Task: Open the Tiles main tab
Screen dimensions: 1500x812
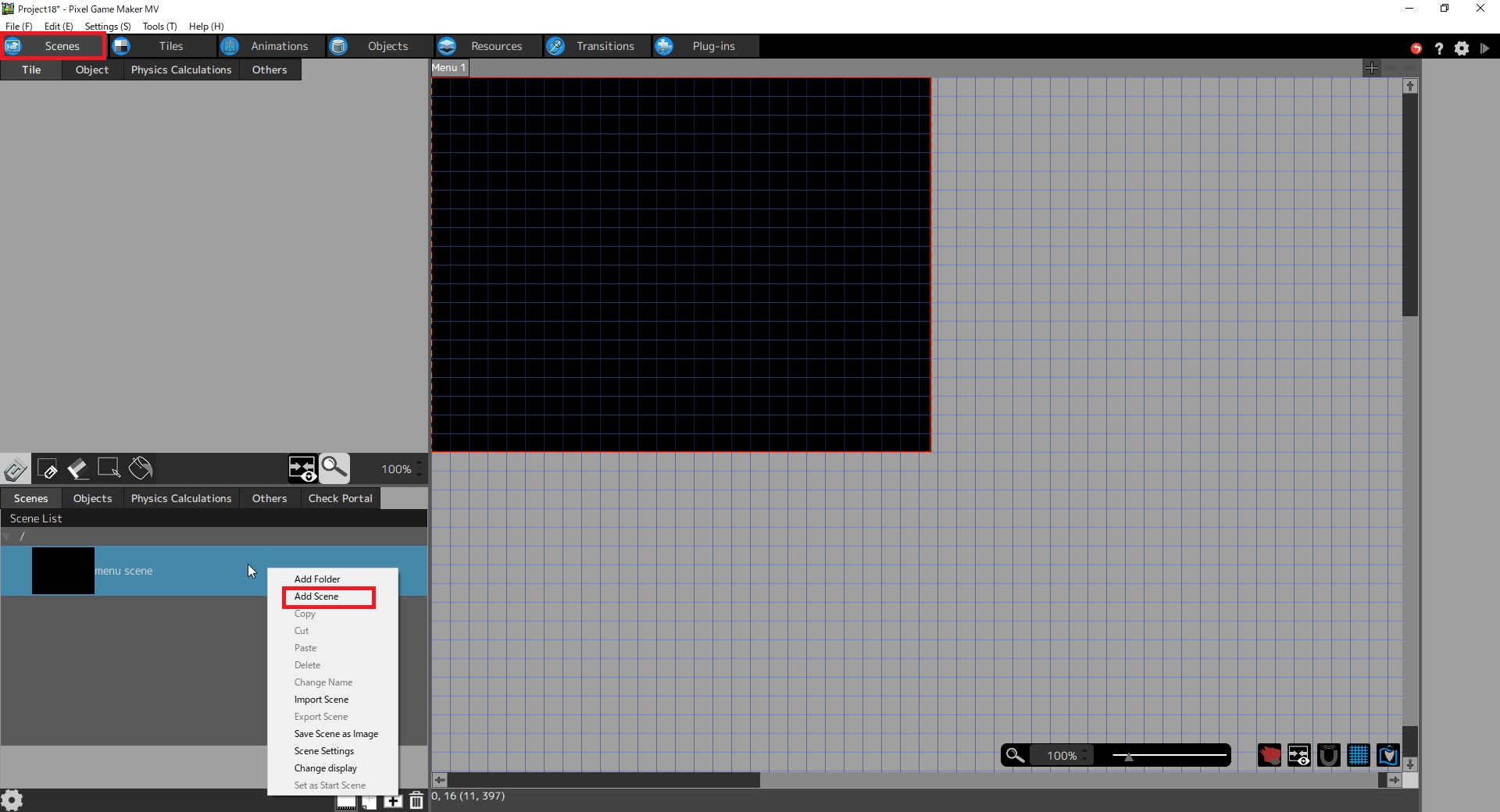Action: coord(162,46)
